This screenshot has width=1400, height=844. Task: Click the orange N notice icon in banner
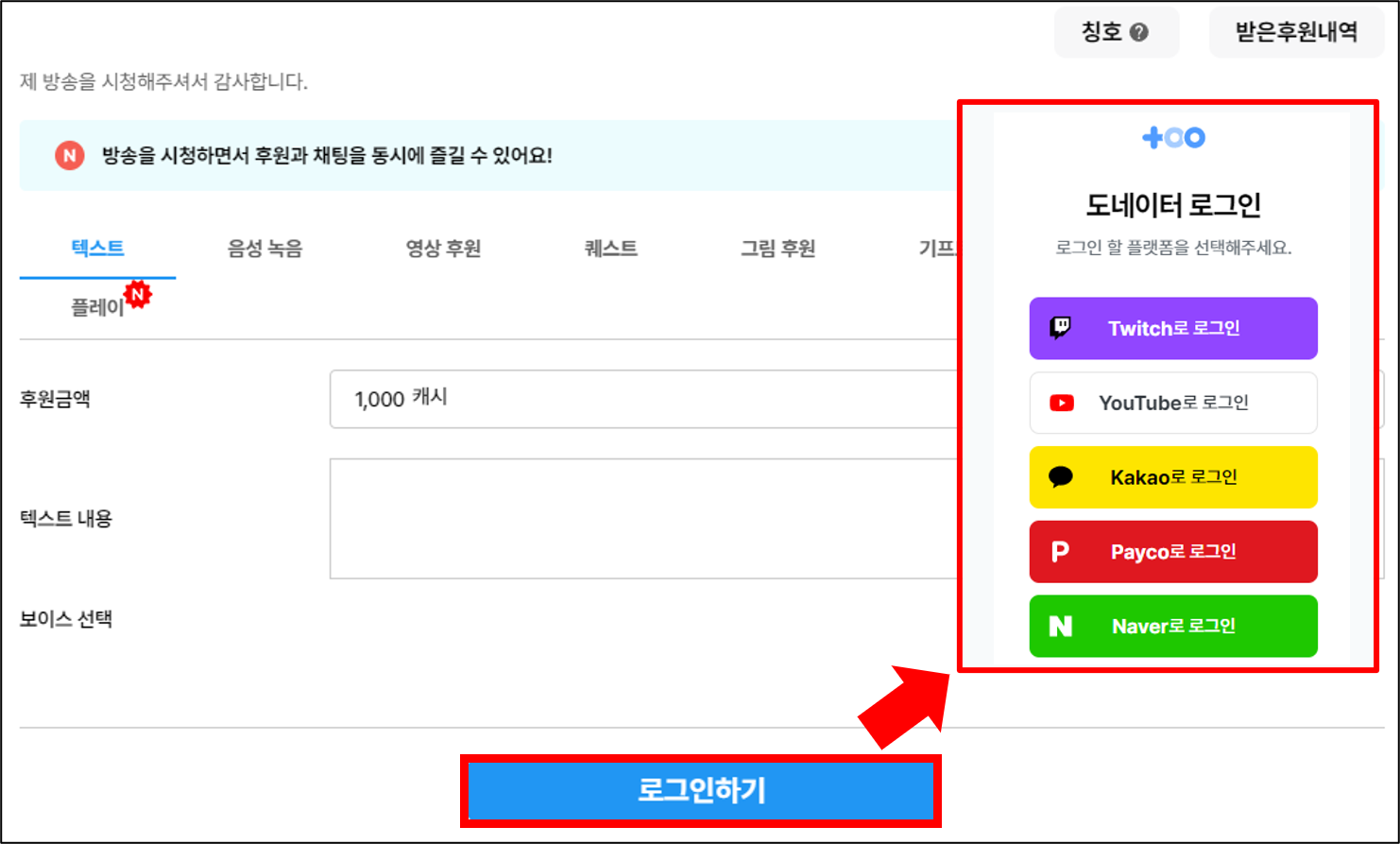click(69, 156)
